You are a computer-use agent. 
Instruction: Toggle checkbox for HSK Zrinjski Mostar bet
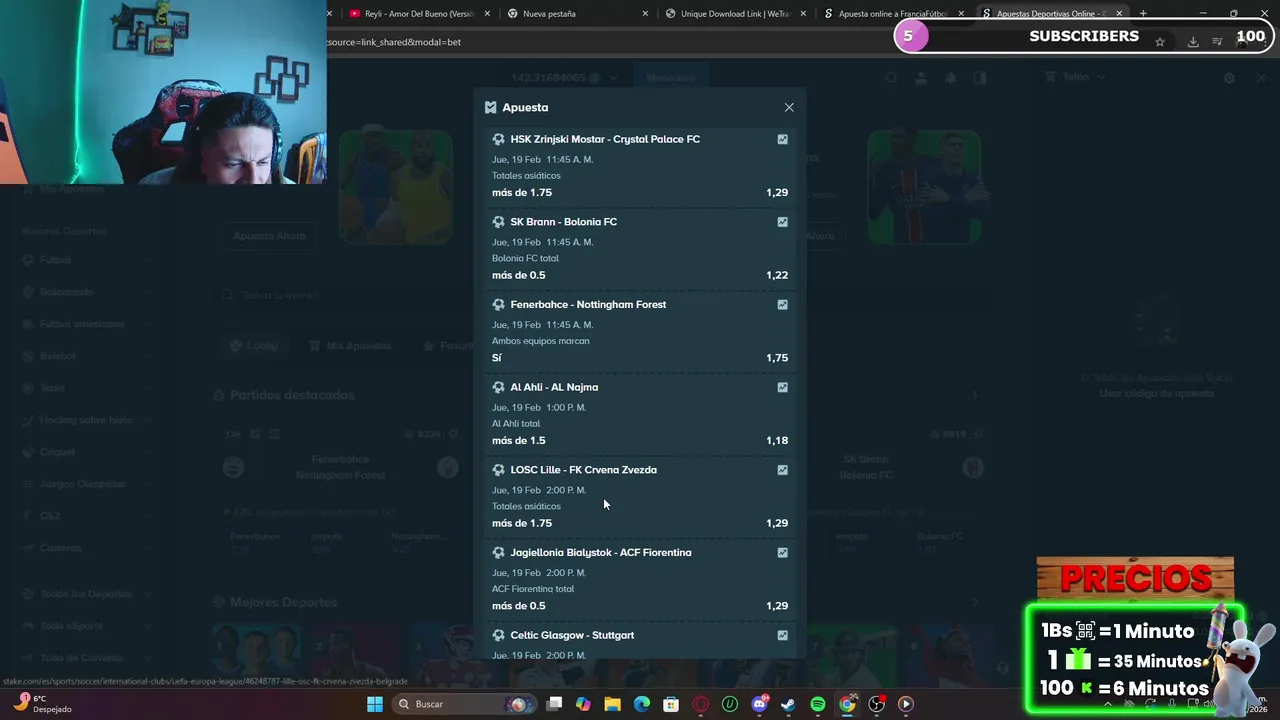[x=782, y=139]
